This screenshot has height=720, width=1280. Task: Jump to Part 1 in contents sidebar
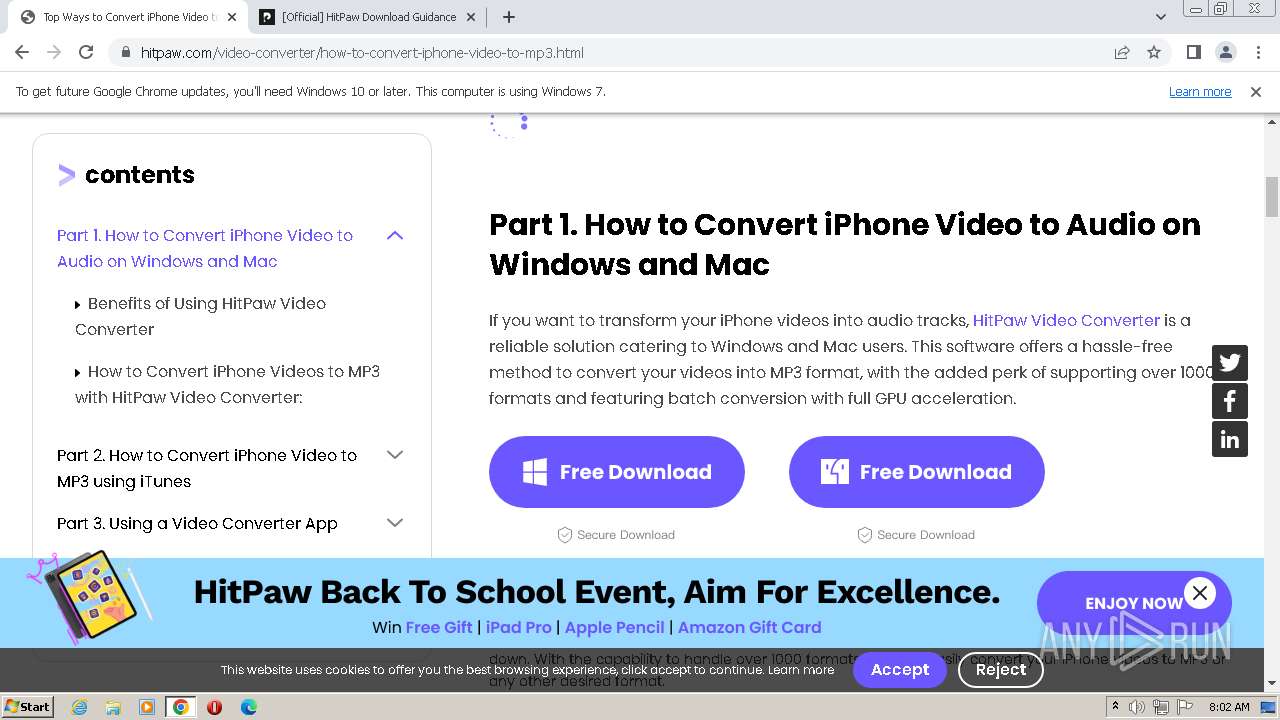[x=205, y=249]
